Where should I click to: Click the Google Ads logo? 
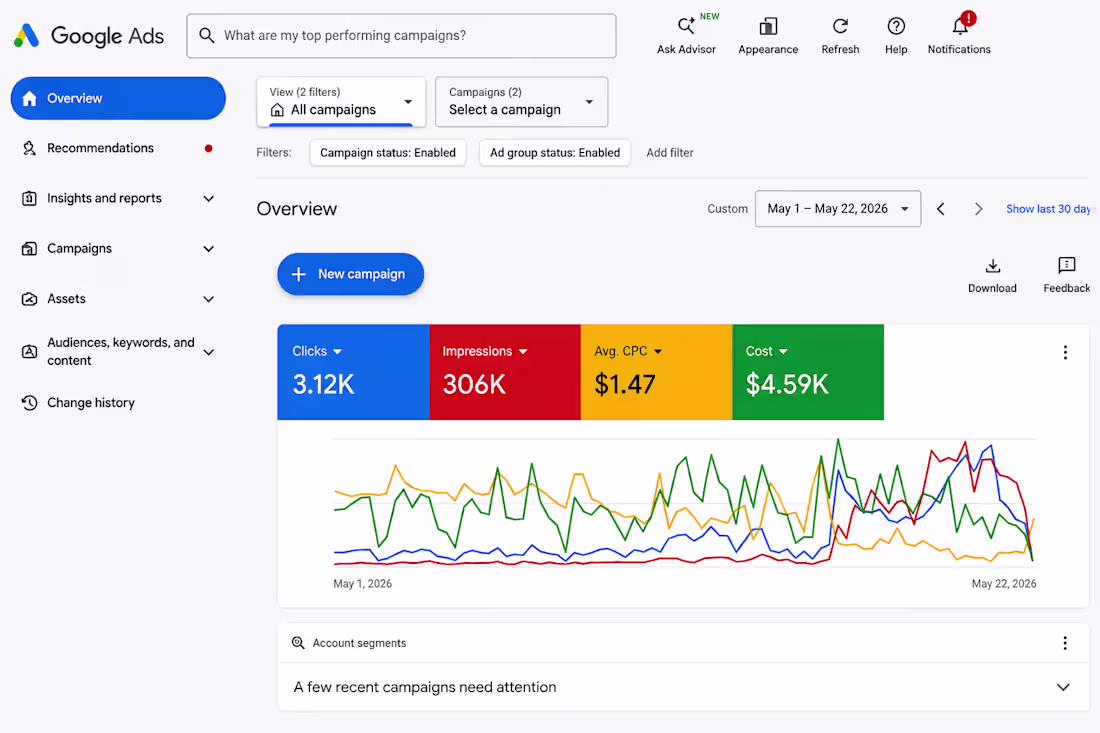(88, 35)
